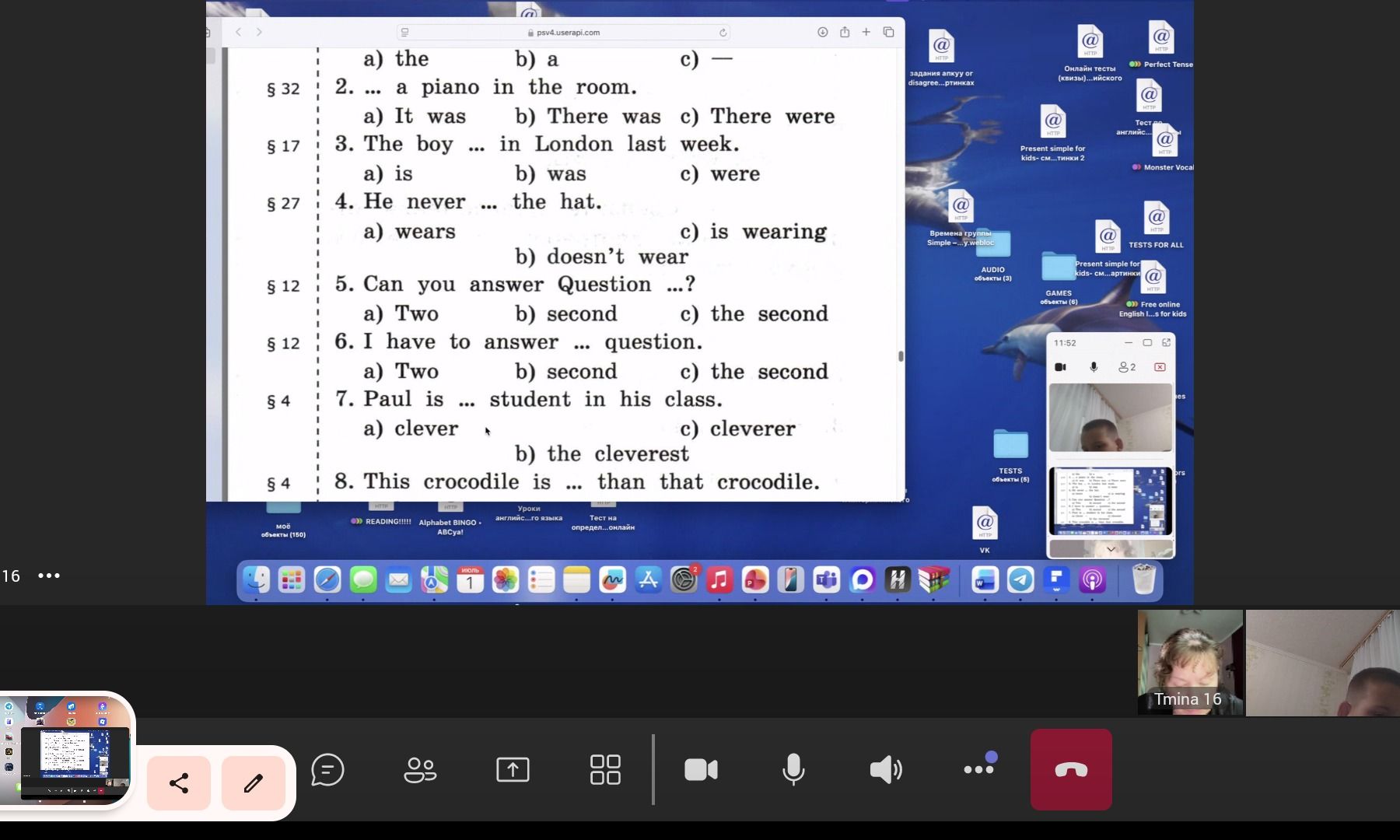Open Finder from the dock
The width and height of the screenshot is (1400, 840).
tap(256, 579)
